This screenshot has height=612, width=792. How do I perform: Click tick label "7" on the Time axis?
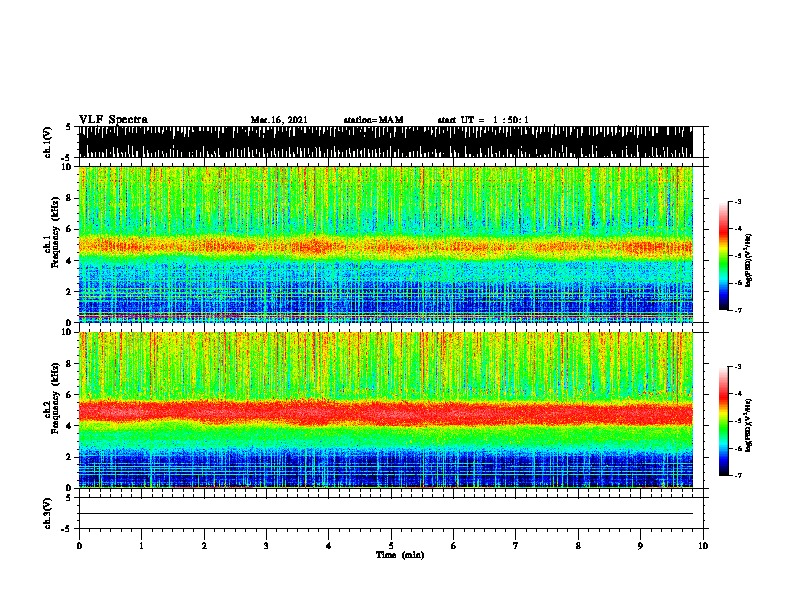516,546
